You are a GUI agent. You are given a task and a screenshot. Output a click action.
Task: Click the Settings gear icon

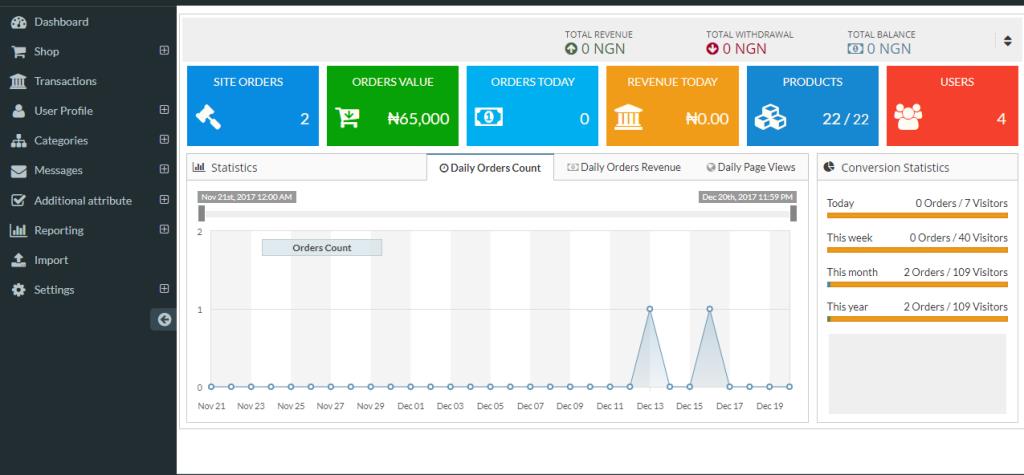pos(18,290)
